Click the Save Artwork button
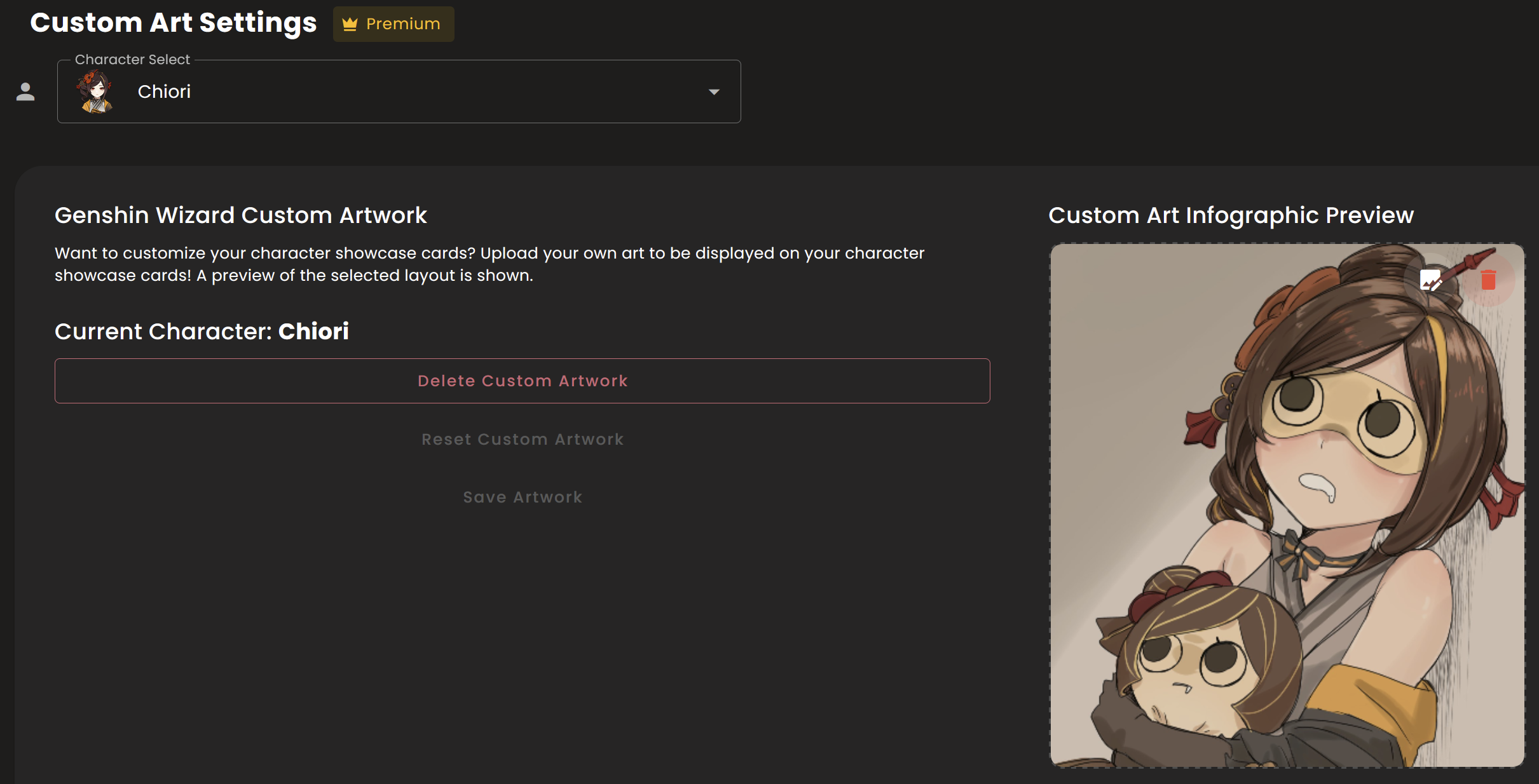 (523, 497)
